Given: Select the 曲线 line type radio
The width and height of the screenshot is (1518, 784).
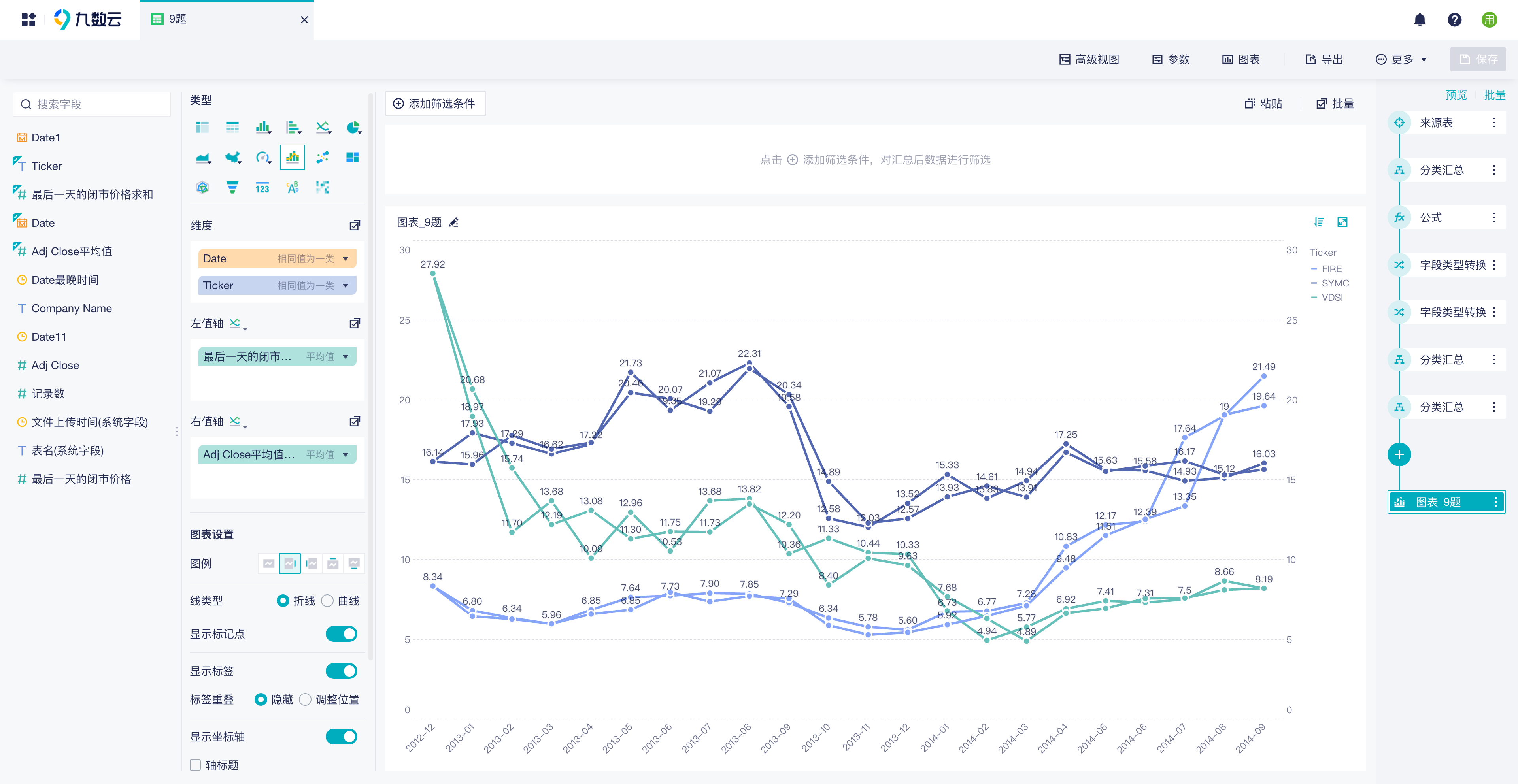Looking at the screenshot, I should coord(328,601).
